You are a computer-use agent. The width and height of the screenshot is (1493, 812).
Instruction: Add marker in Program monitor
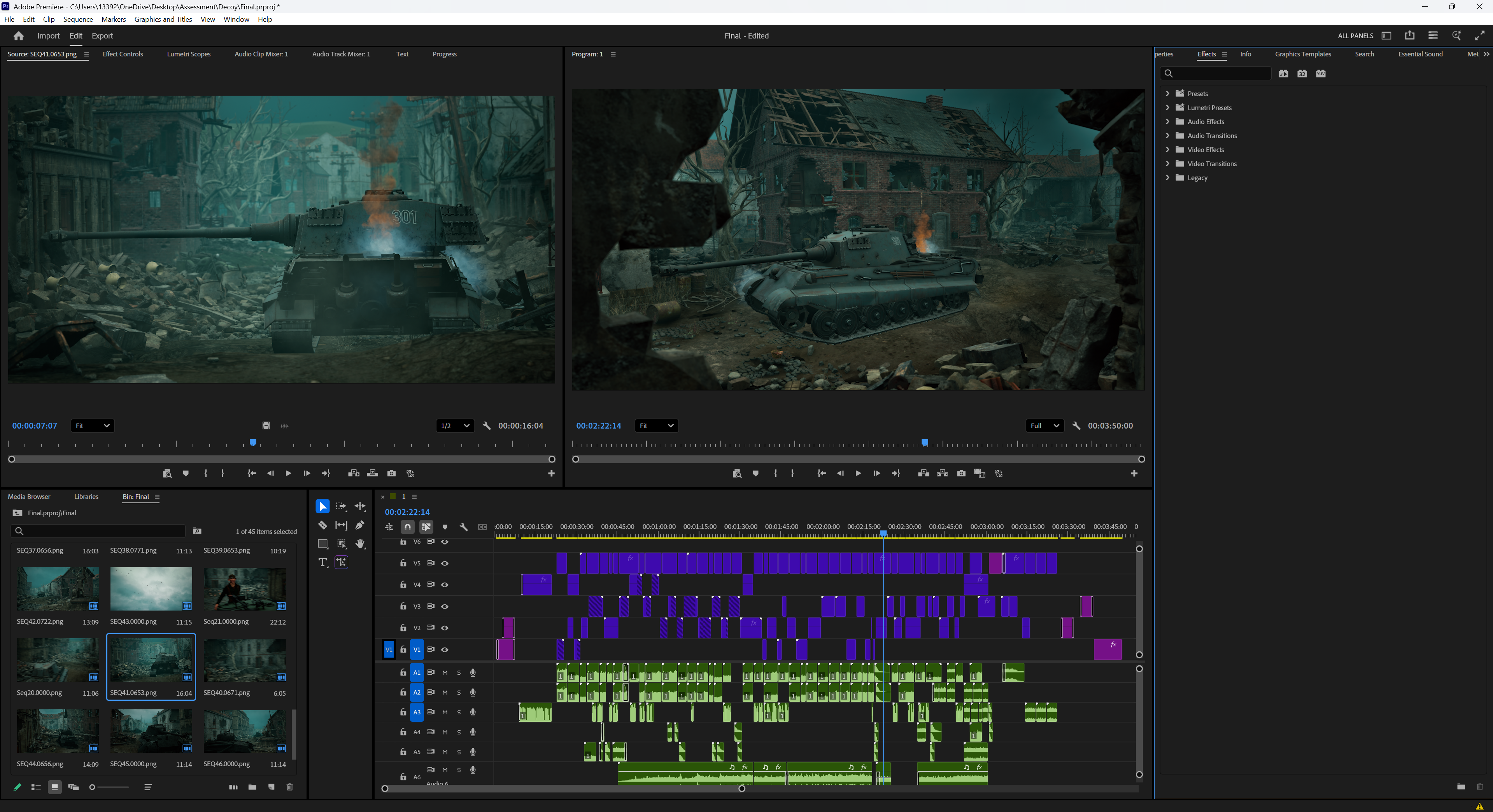coord(755,474)
